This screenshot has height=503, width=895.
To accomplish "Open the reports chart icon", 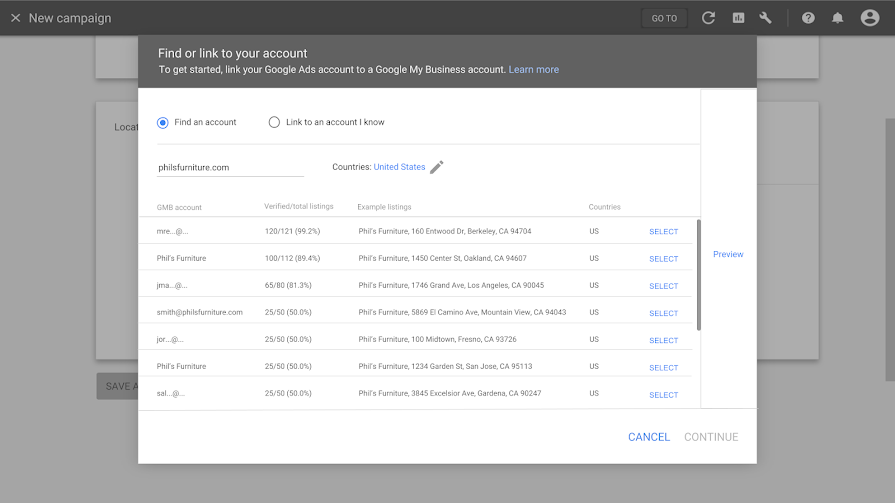I will point(738,18).
